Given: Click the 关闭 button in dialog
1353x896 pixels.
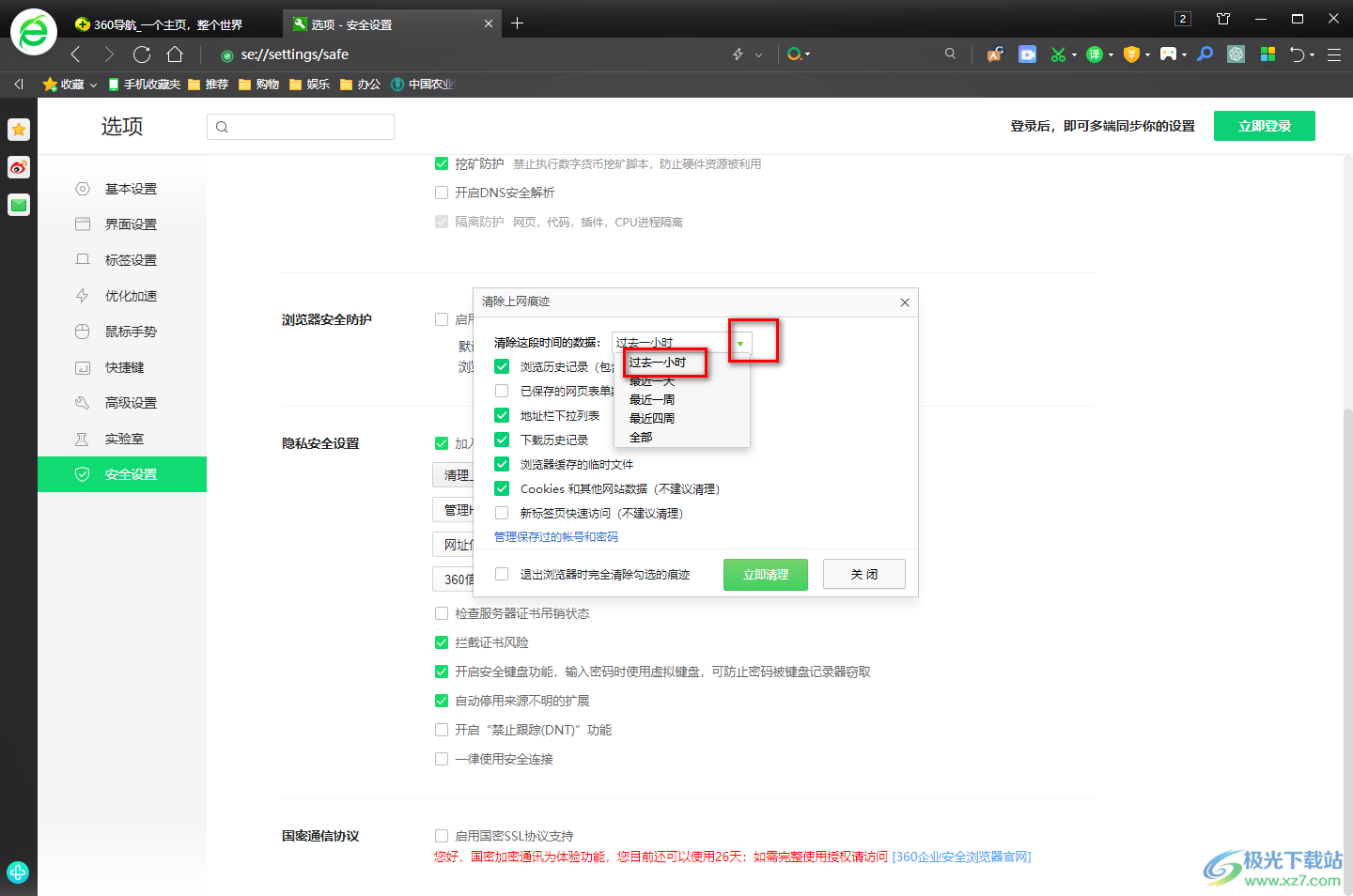Looking at the screenshot, I should coord(864,574).
